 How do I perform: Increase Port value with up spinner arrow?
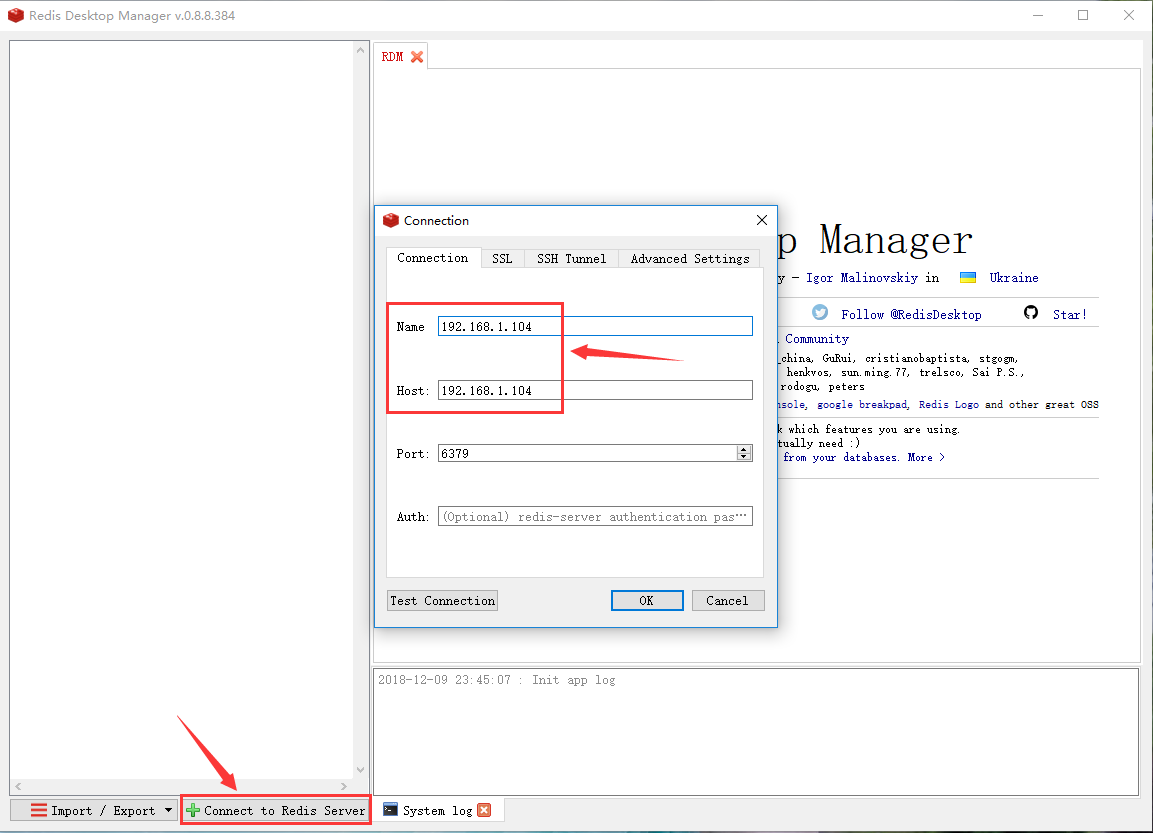tap(744, 449)
